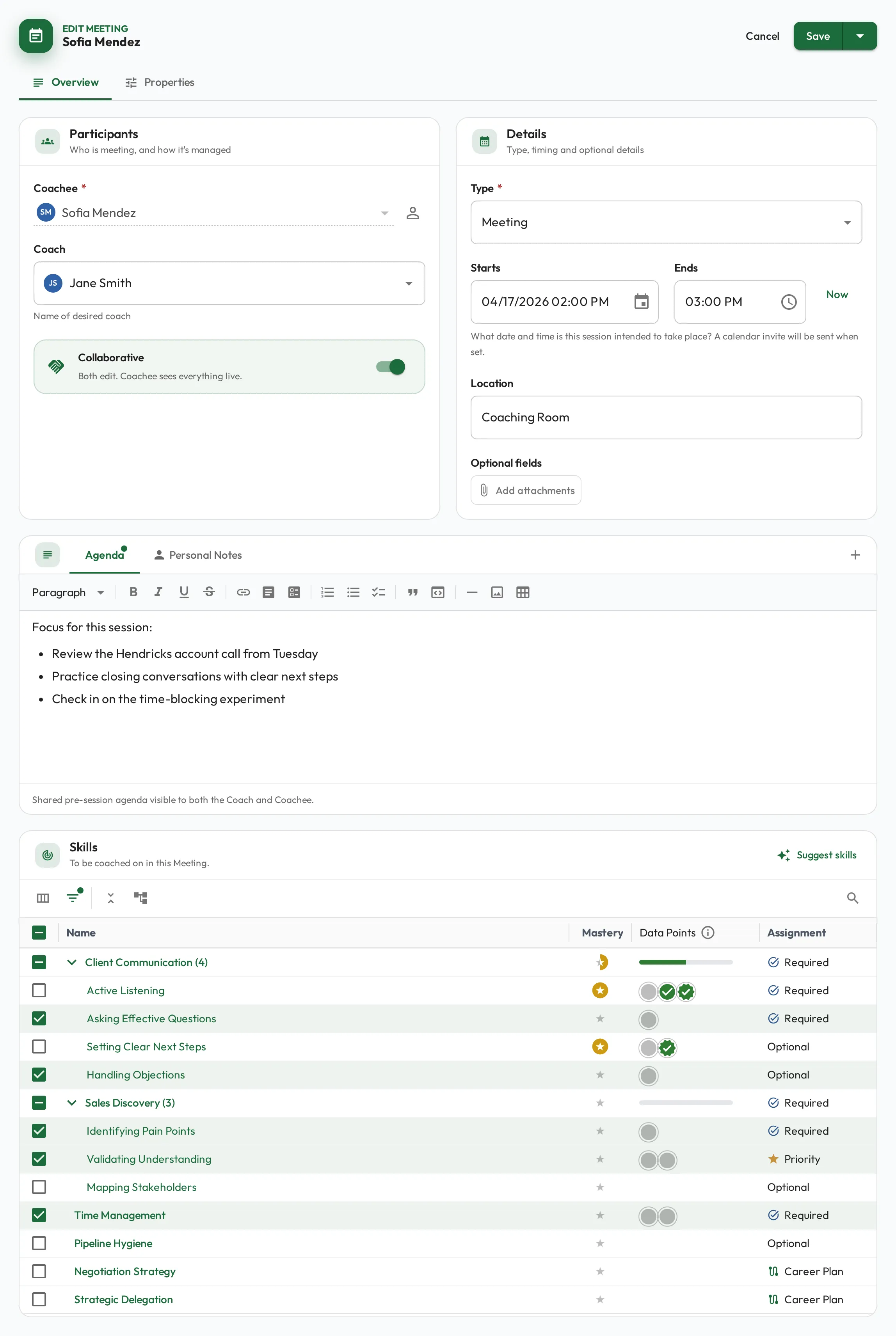Insert an image into the agenda

pyautogui.click(x=497, y=592)
